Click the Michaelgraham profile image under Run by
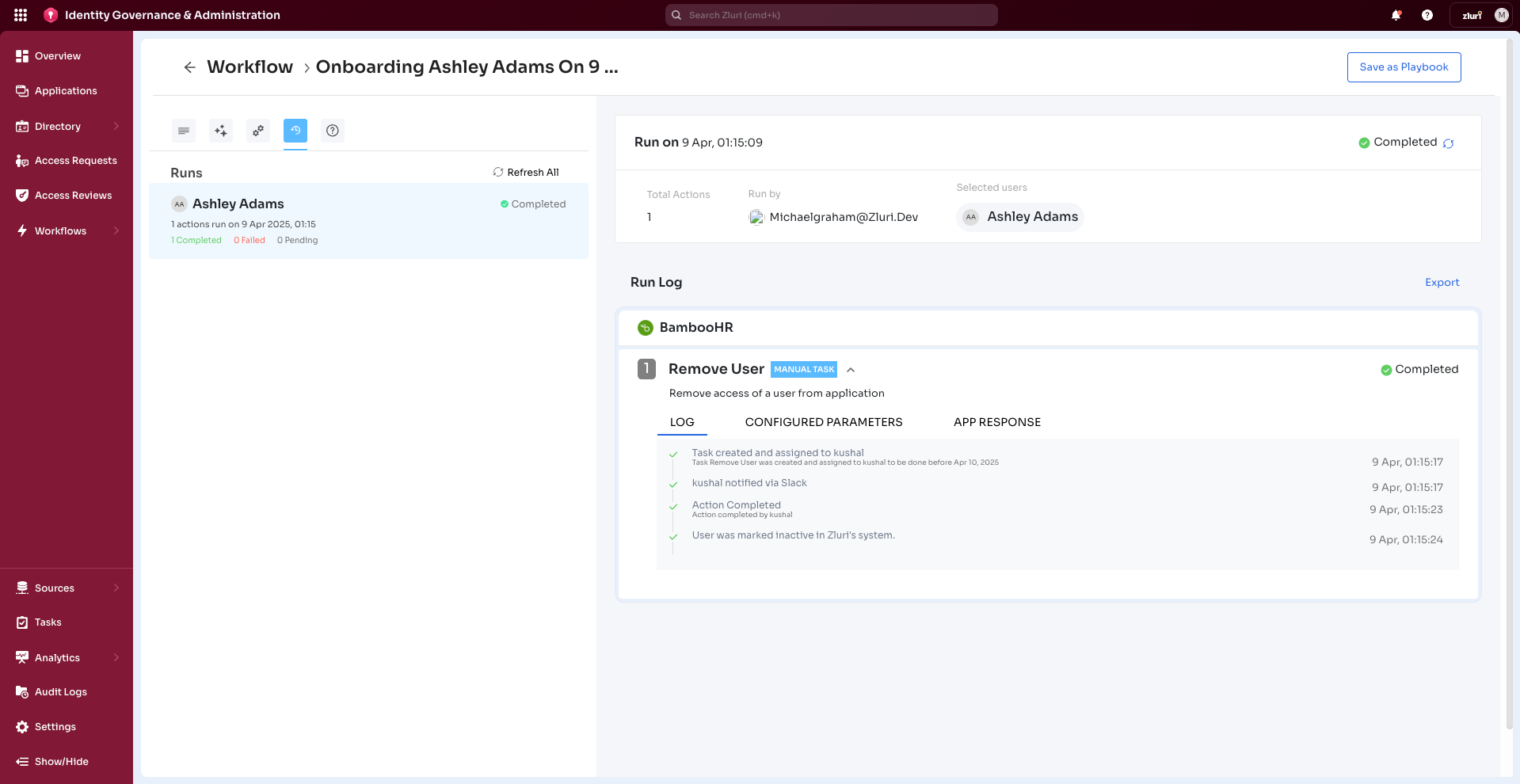1520x784 pixels. click(x=756, y=217)
